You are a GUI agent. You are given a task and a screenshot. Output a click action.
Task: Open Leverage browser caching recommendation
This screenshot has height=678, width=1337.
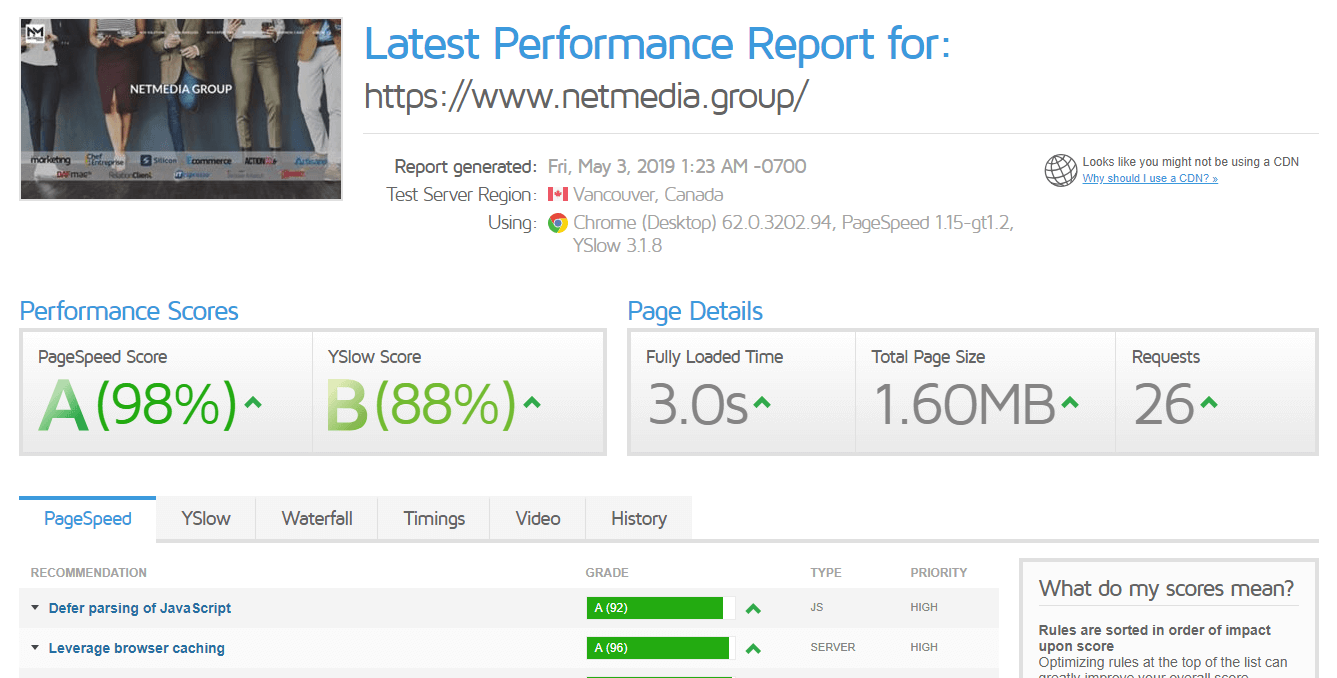[x=137, y=648]
